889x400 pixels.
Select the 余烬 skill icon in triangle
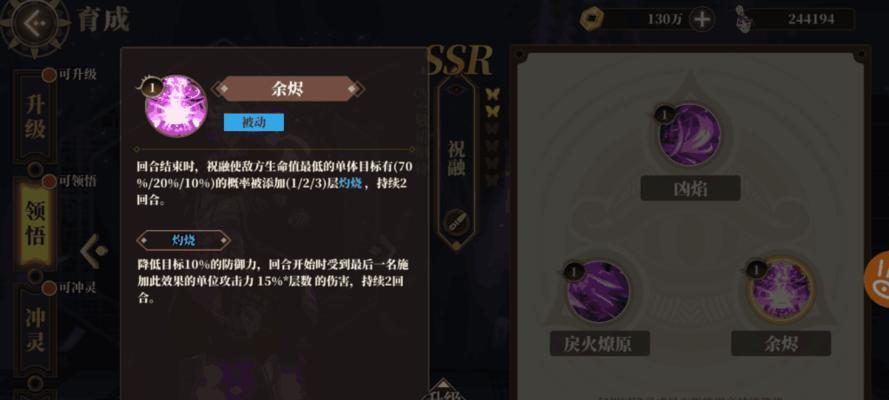click(x=782, y=290)
